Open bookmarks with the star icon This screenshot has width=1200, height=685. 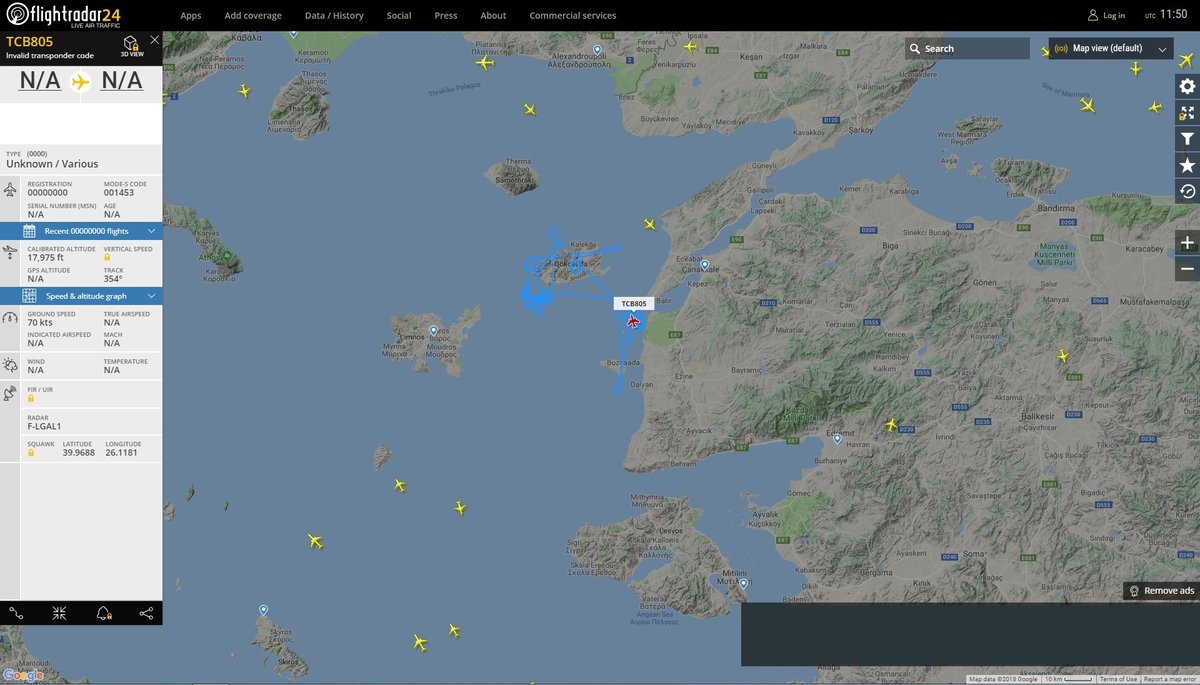point(1187,165)
